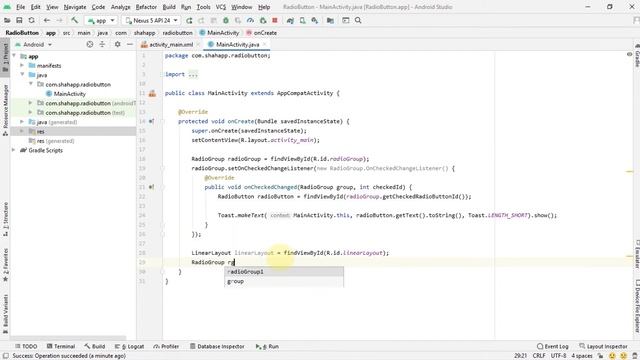Hide the Project panel with minus icon

(130, 44)
